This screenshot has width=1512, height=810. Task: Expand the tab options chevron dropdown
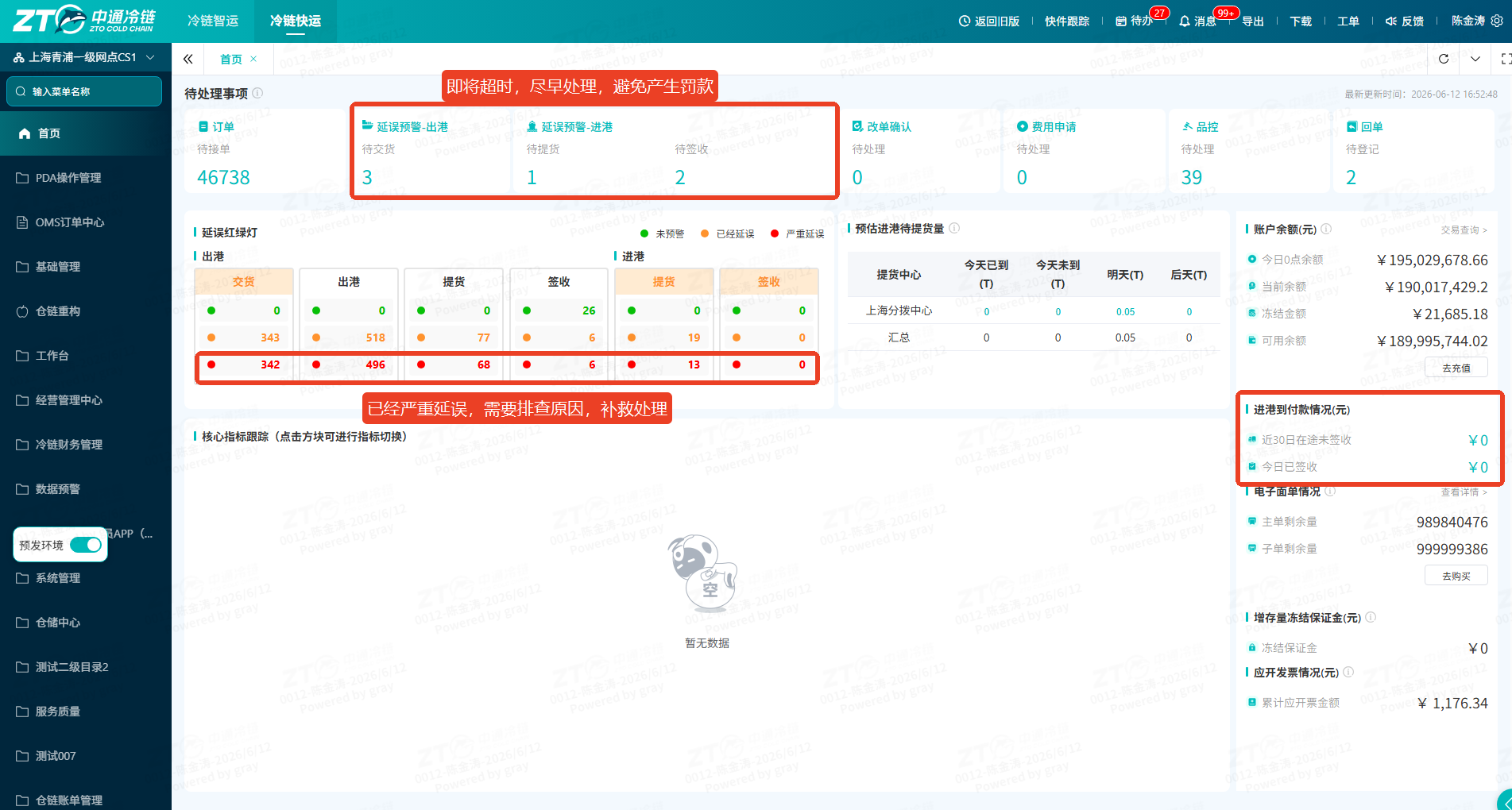point(1475,59)
